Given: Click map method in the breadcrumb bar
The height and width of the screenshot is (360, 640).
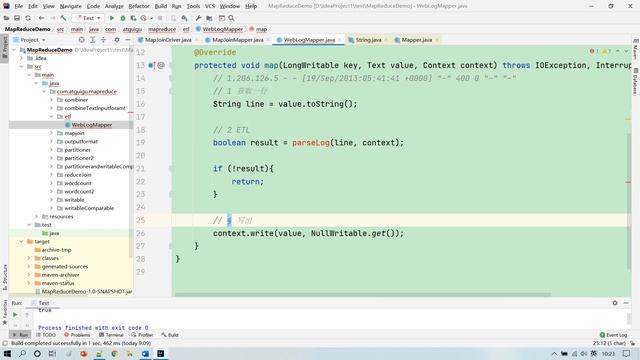Looking at the screenshot, I should (x=261, y=29).
